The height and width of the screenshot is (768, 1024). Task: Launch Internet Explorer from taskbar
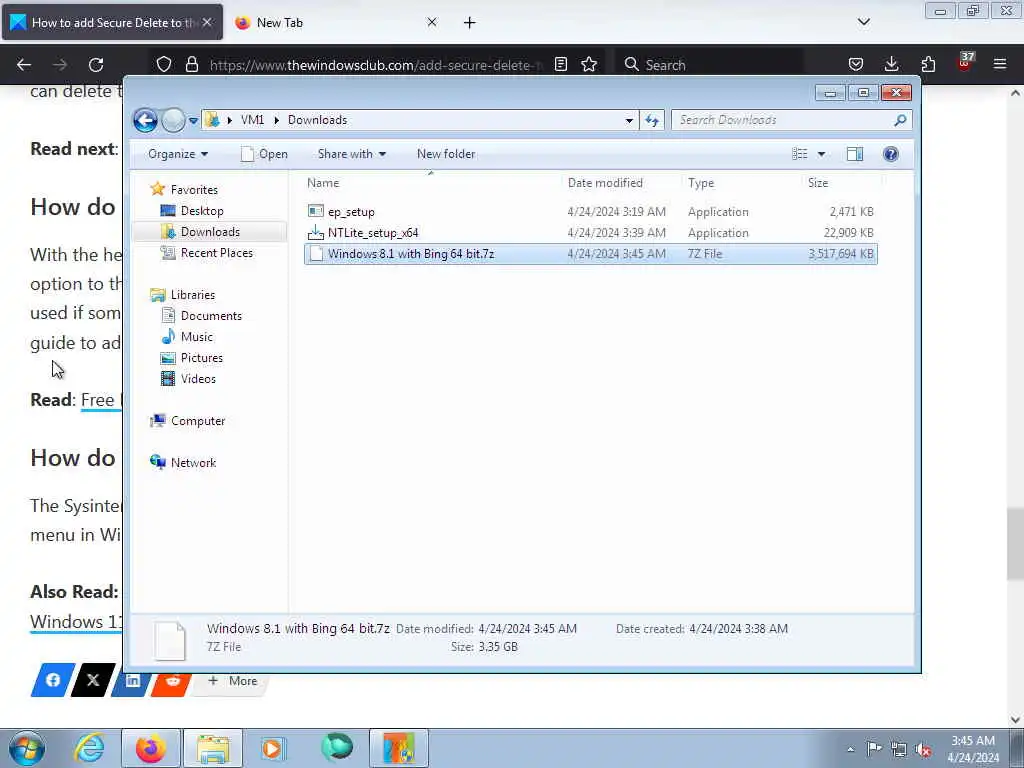[x=89, y=748]
